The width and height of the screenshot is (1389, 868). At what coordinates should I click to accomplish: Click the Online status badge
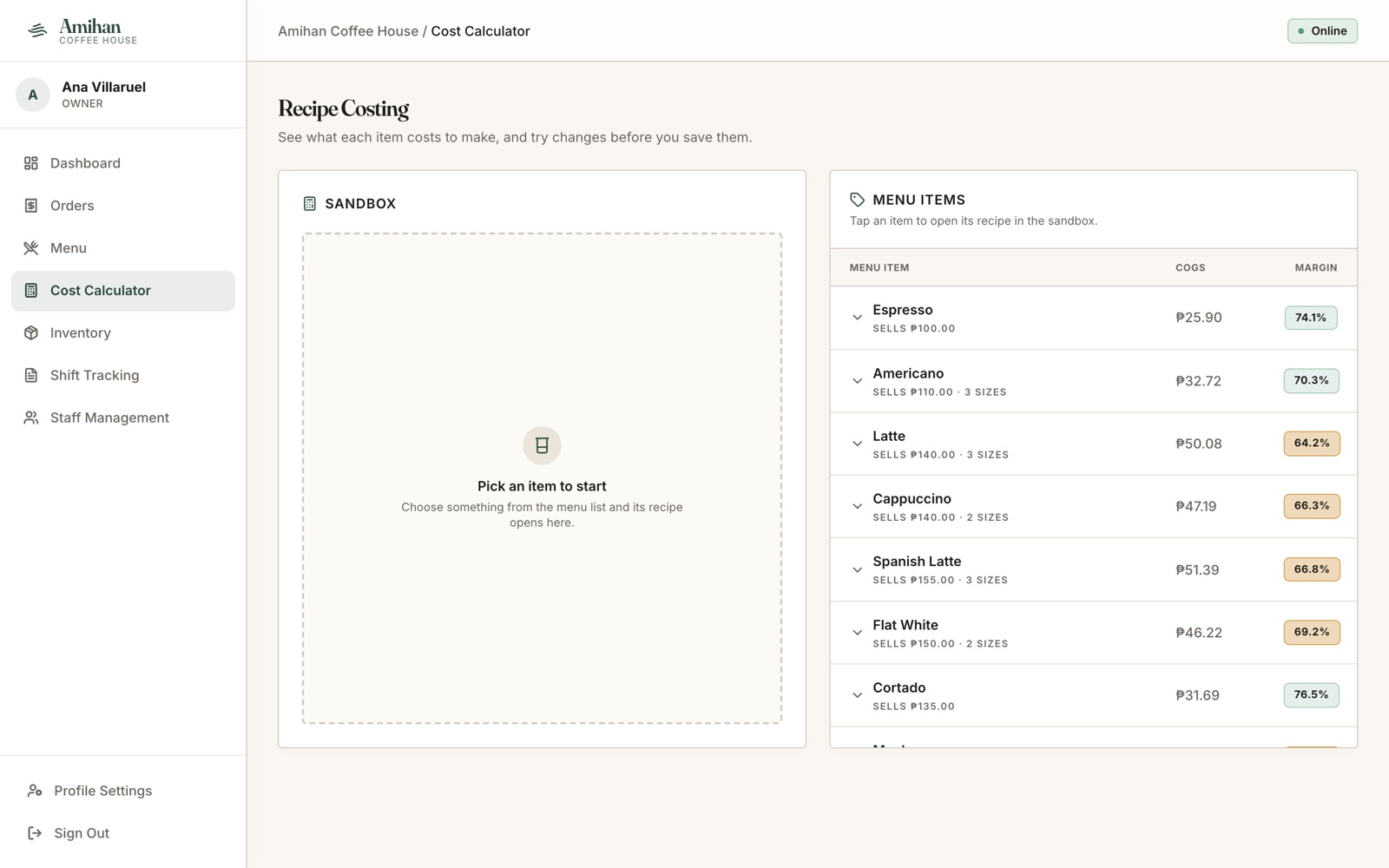[x=1322, y=31]
